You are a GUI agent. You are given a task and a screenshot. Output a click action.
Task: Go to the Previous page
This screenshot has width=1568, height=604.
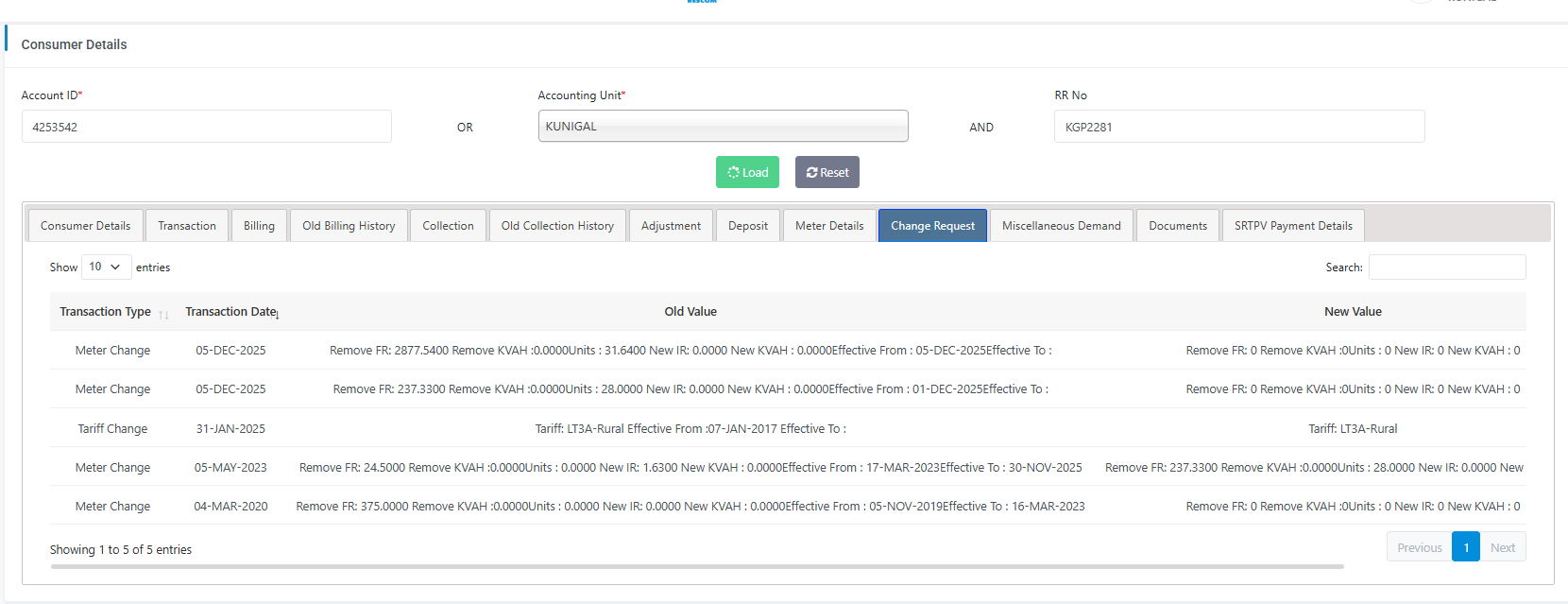click(x=1420, y=547)
